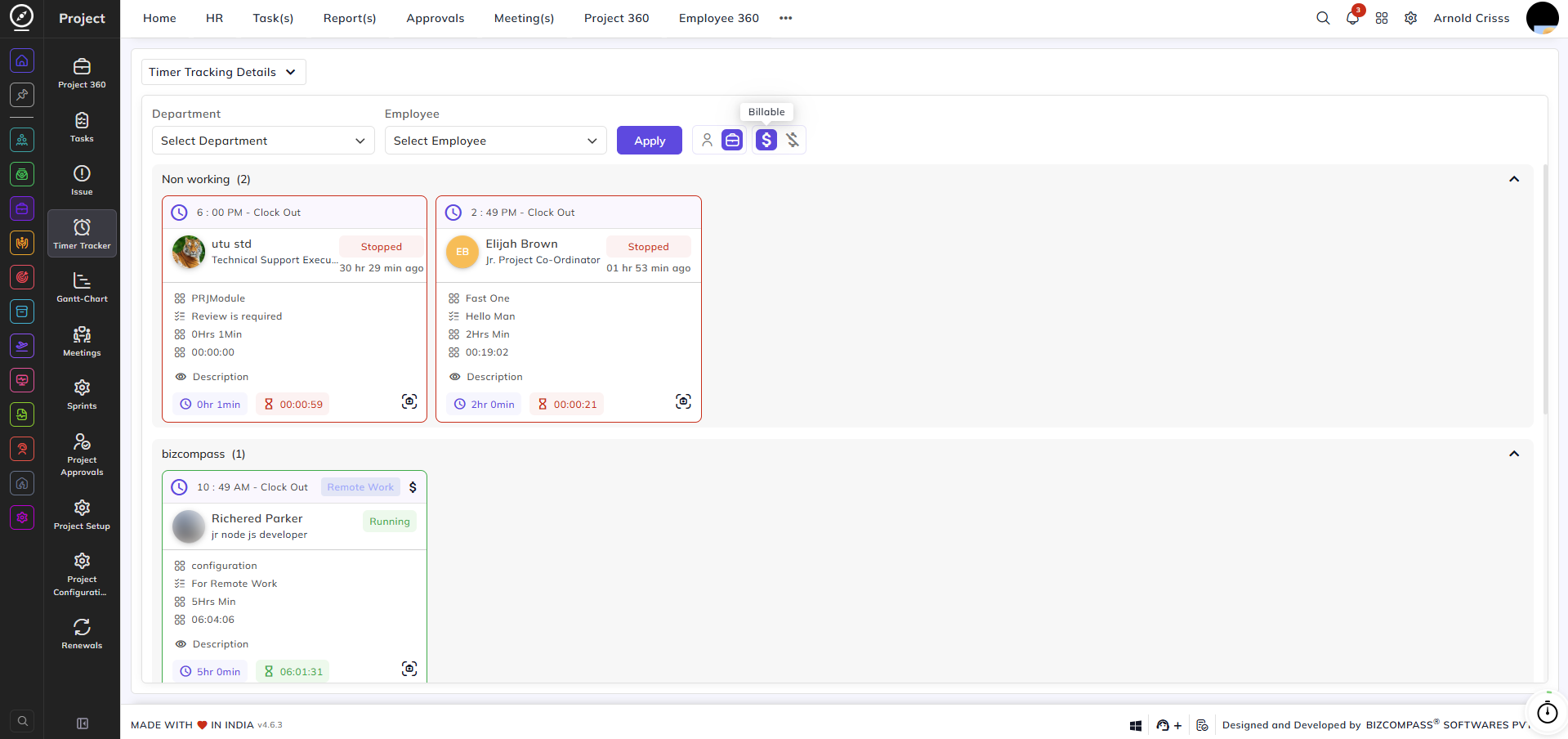Open Issue section in sidebar

pos(82,180)
